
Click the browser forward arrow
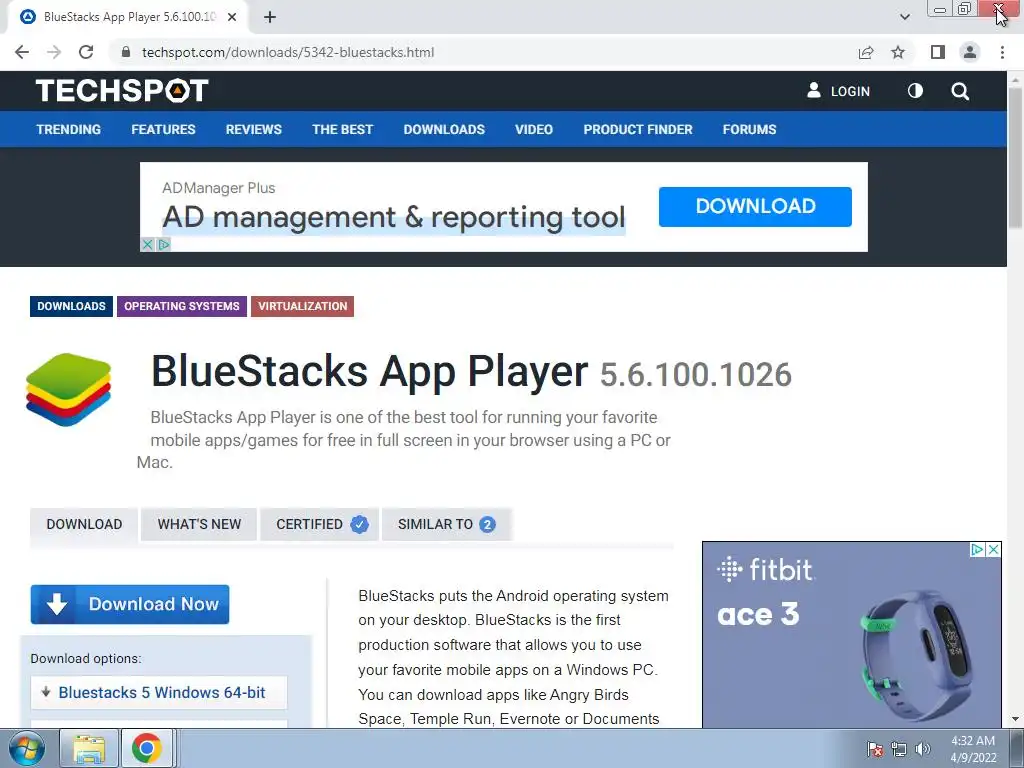(x=54, y=52)
